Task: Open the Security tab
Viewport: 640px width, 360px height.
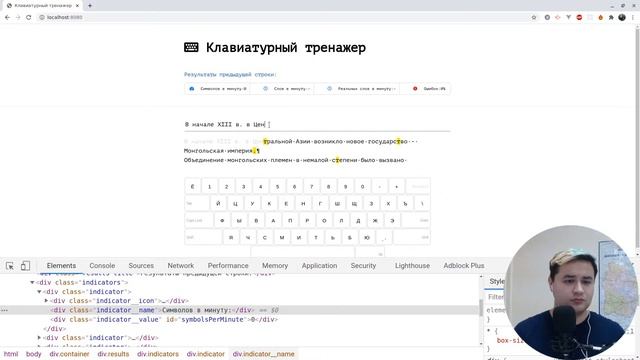Action: coord(363,266)
